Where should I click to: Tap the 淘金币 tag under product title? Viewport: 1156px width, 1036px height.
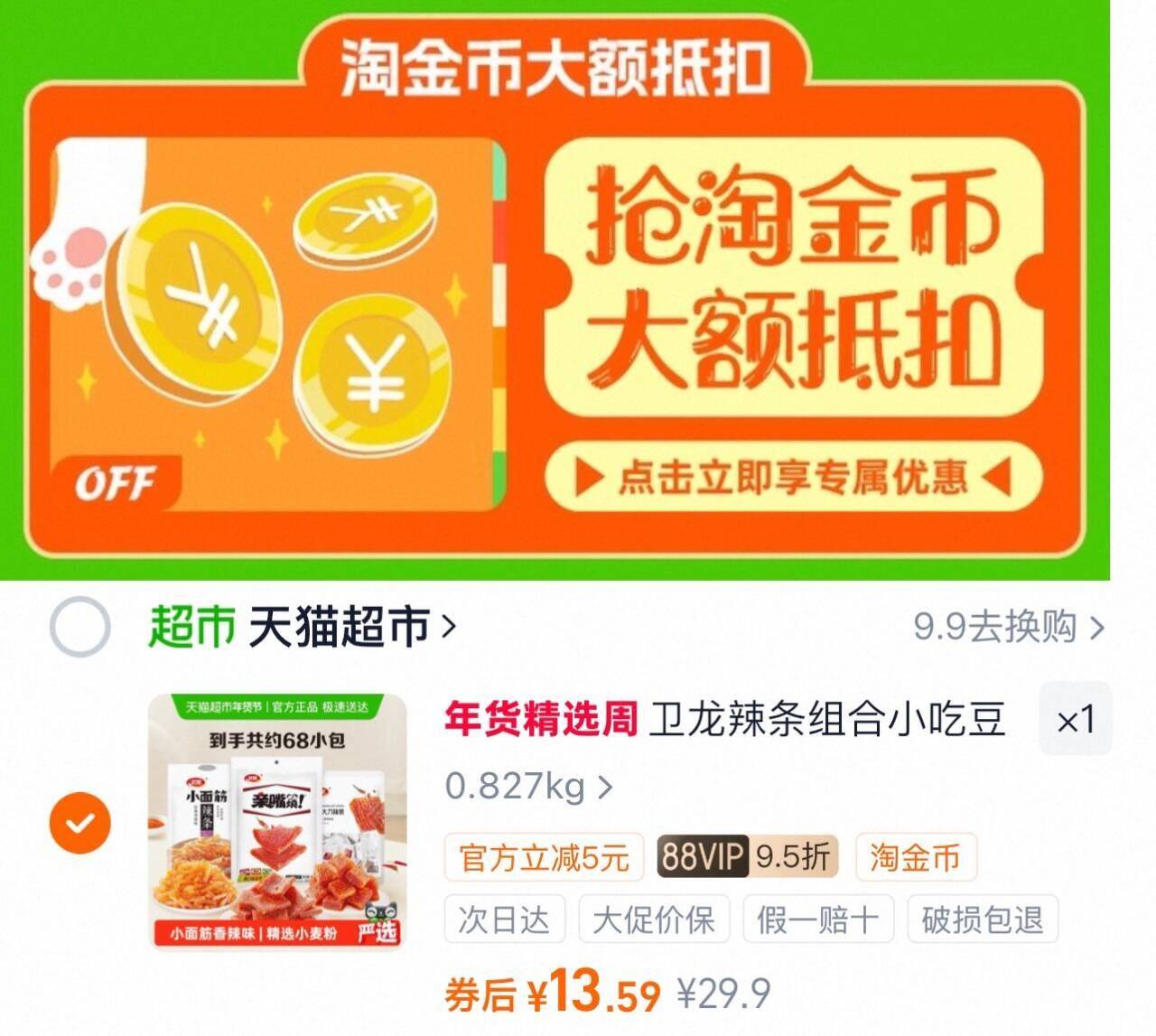click(x=916, y=856)
